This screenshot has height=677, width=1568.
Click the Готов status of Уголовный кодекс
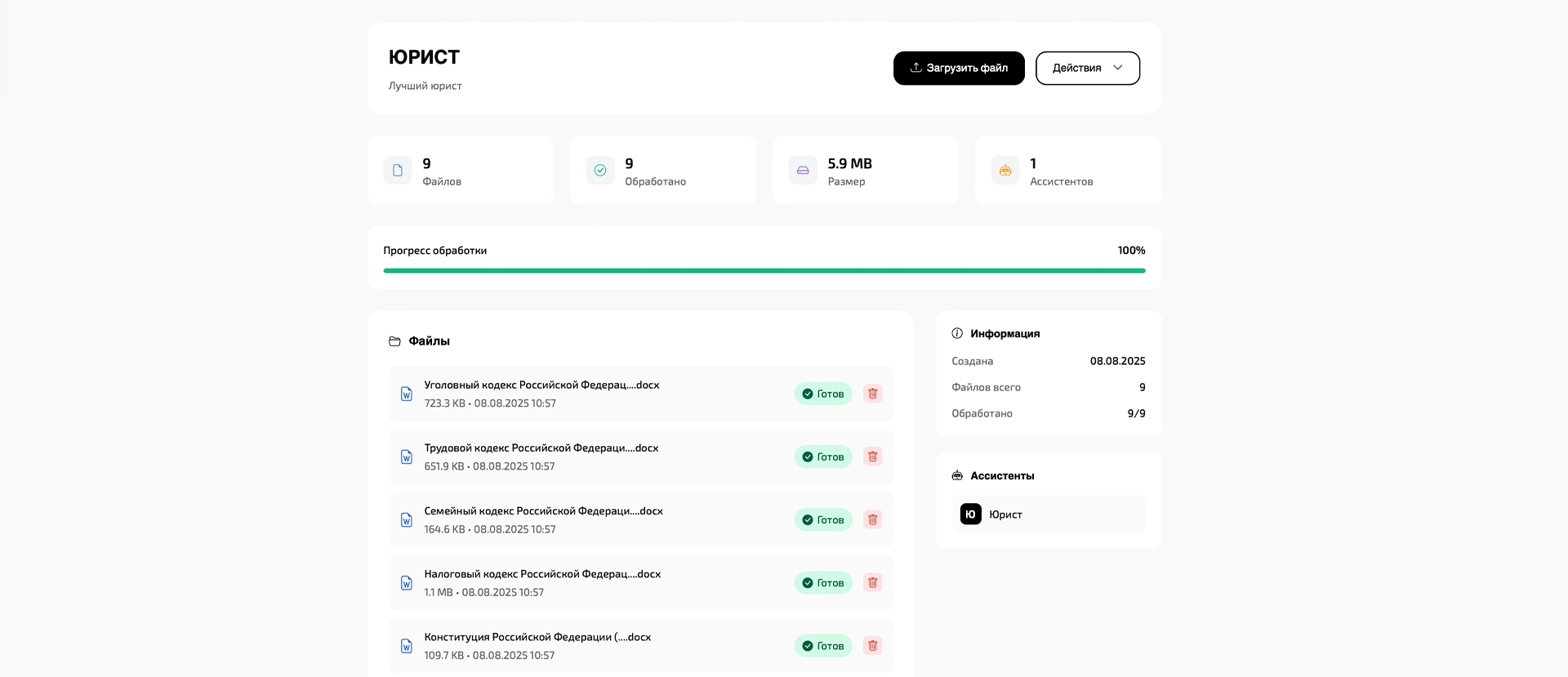coord(823,394)
